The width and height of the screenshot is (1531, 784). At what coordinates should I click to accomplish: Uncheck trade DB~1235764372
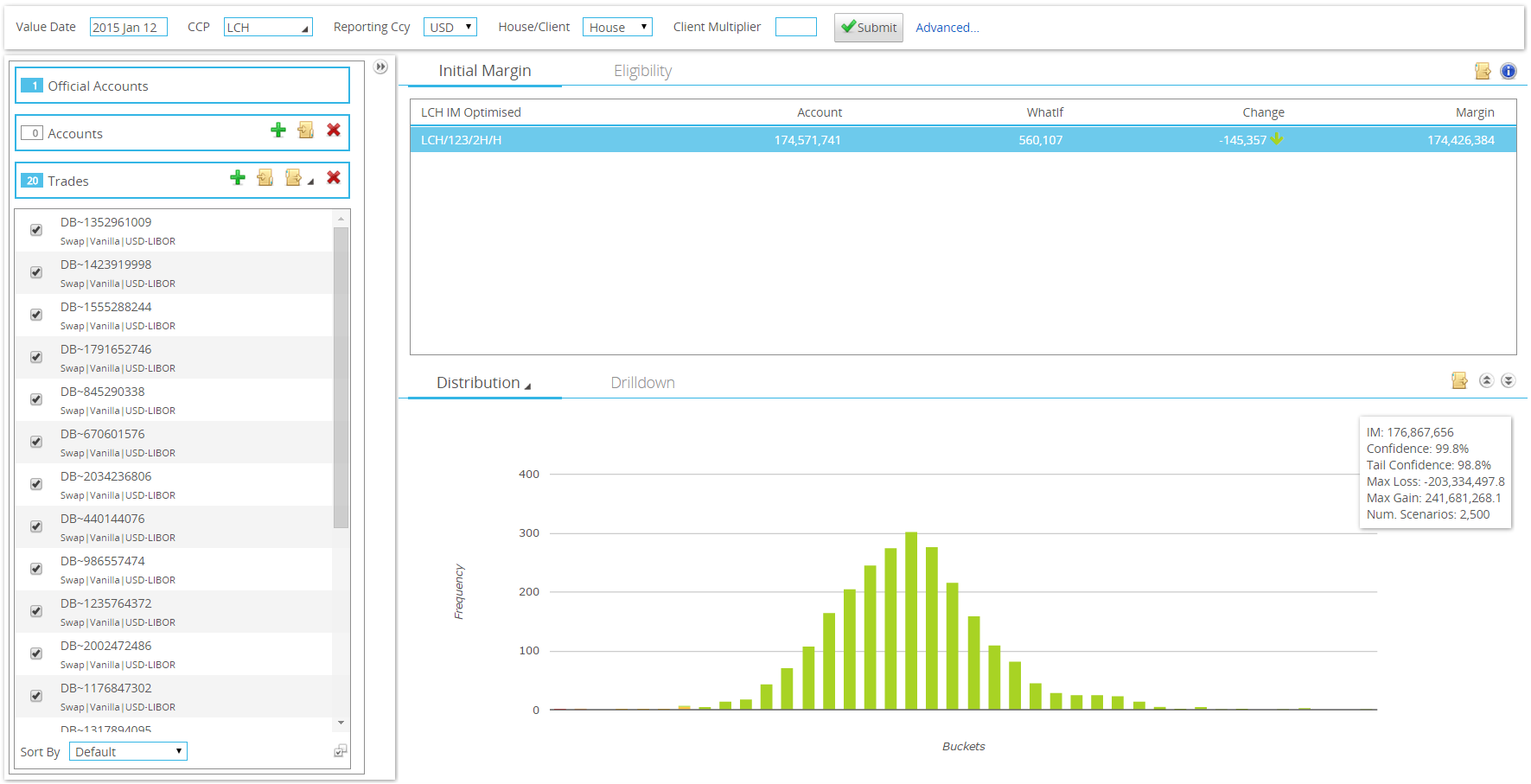click(x=36, y=611)
